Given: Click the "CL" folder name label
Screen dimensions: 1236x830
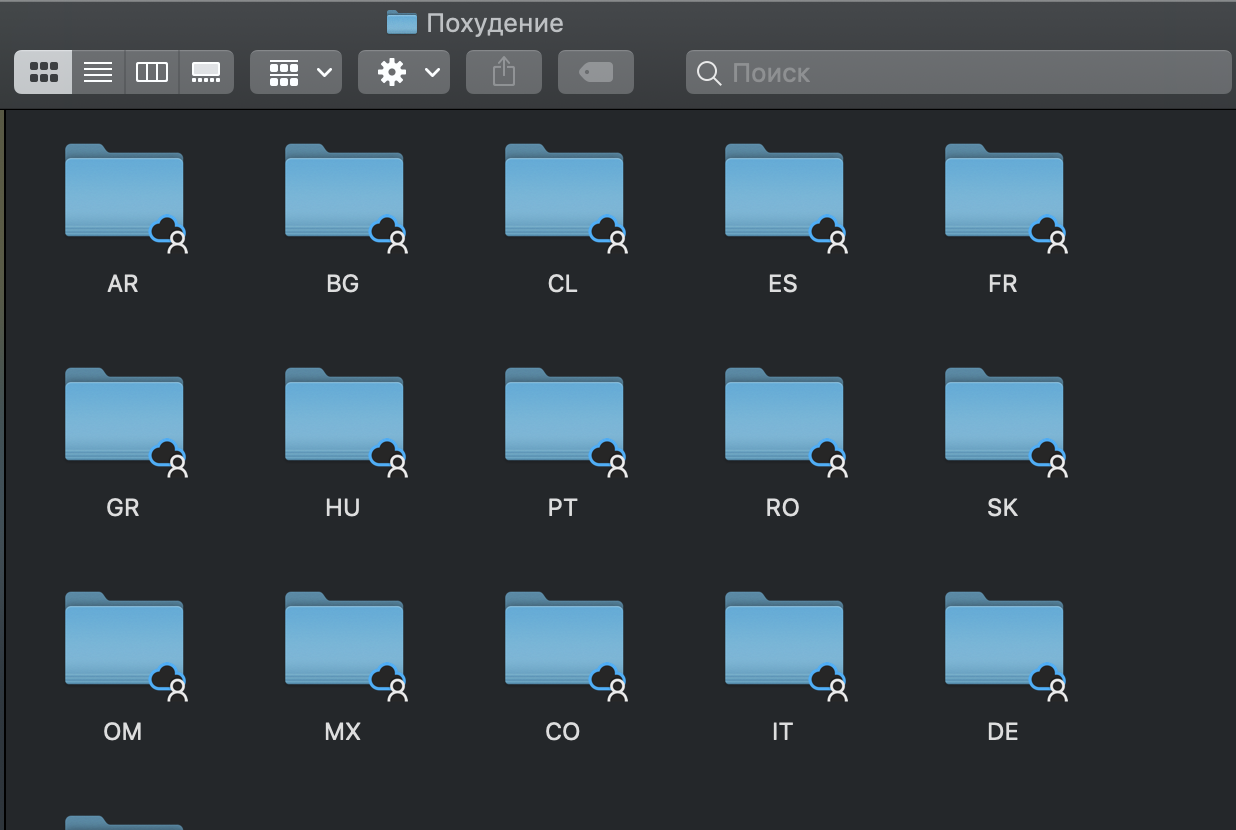Looking at the screenshot, I should [563, 284].
